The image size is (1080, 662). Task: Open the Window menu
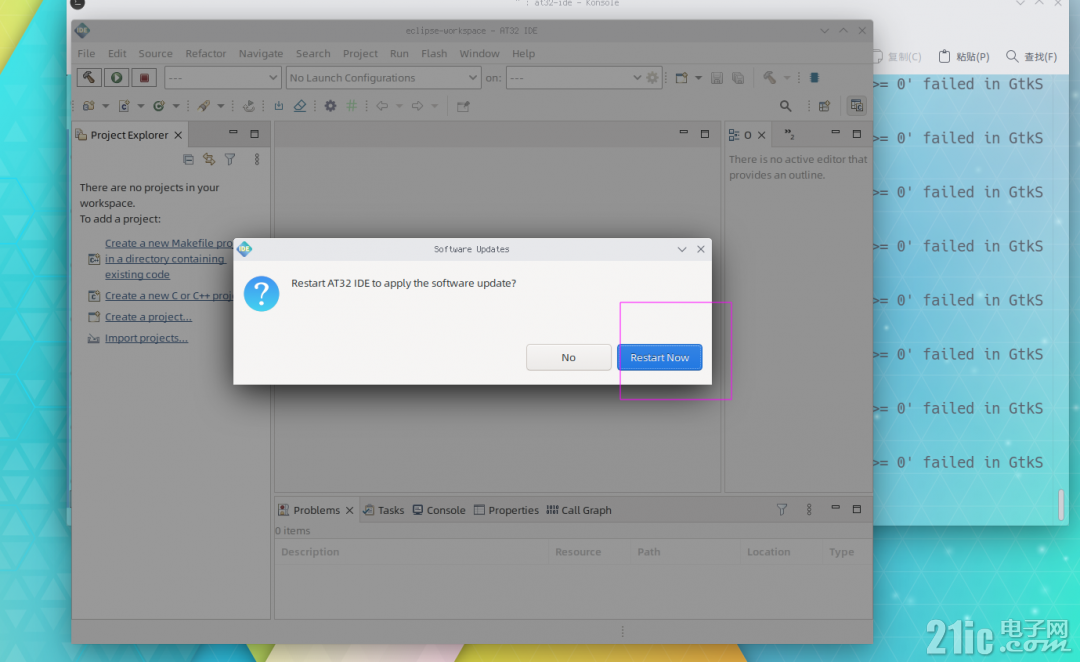click(479, 53)
